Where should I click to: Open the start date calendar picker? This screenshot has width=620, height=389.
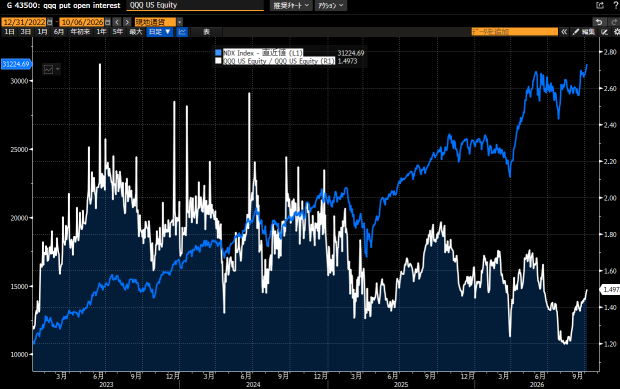click(x=50, y=22)
